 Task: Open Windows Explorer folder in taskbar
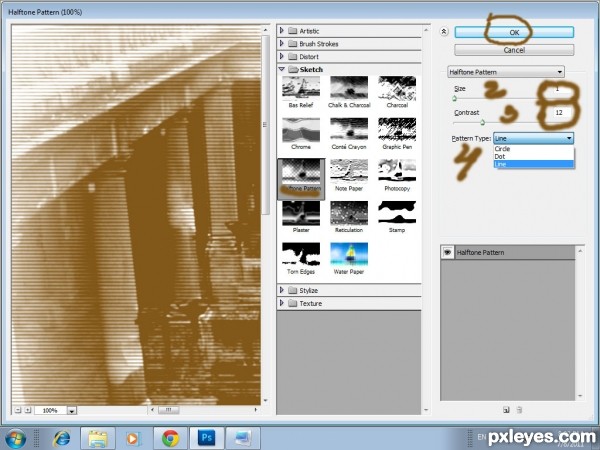point(98,439)
